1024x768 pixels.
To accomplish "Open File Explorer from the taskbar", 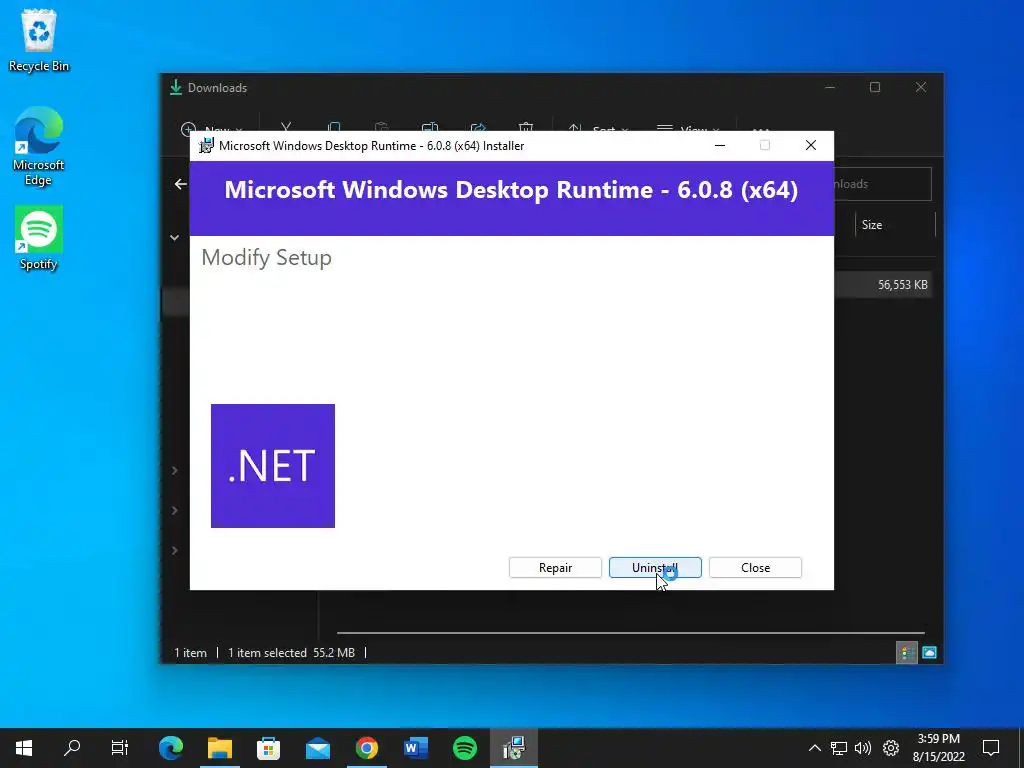I will point(220,748).
